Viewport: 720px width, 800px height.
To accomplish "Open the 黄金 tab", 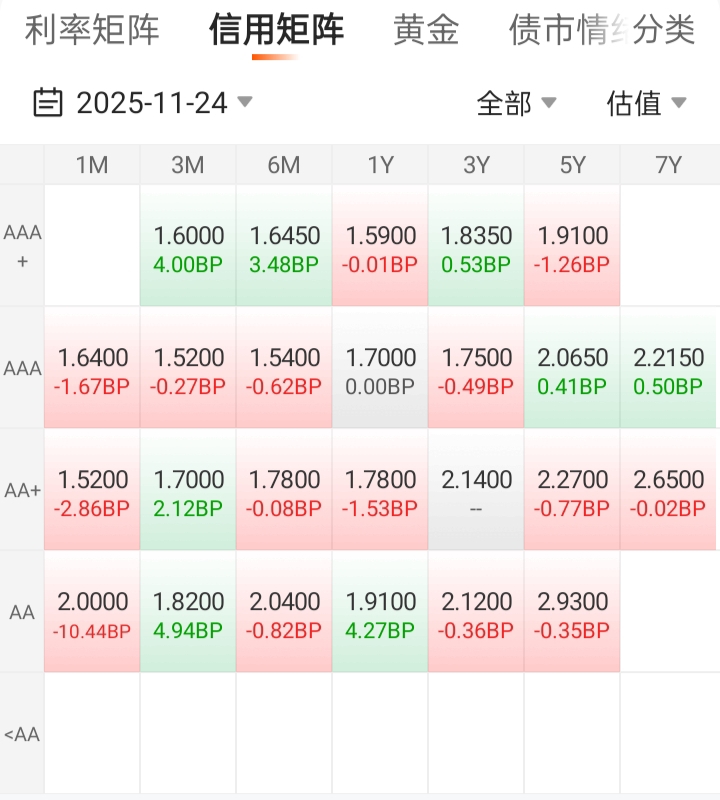I will 426,30.
